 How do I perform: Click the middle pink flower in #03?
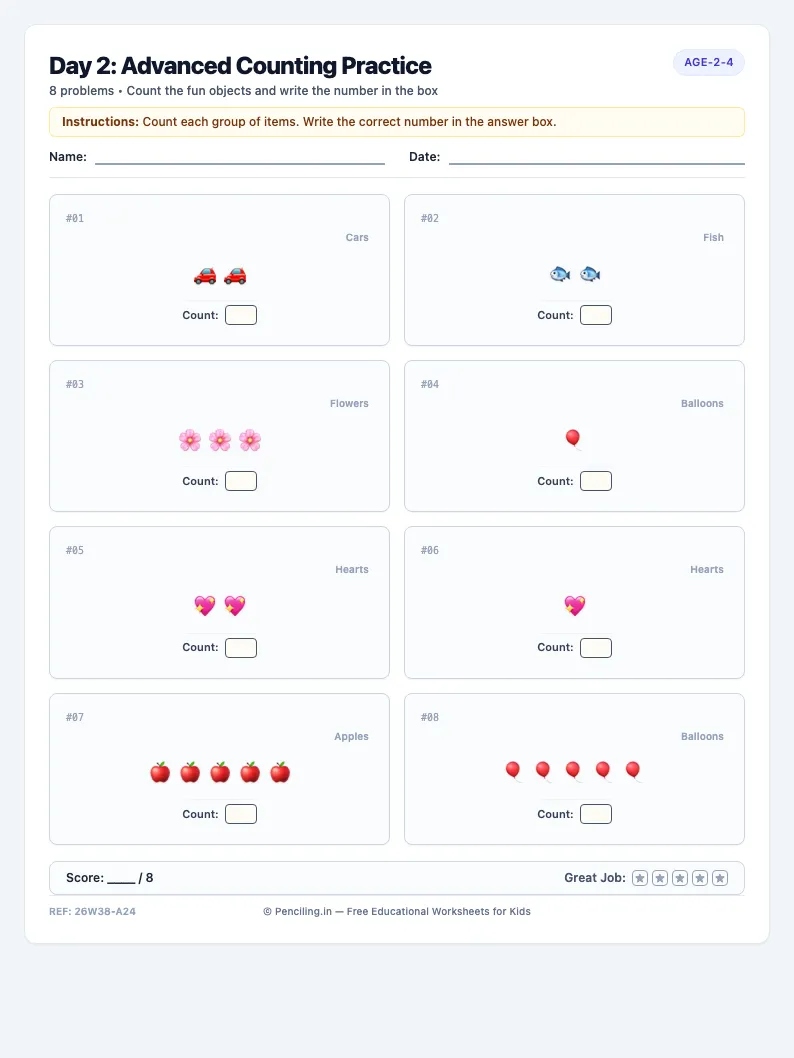tap(220, 440)
